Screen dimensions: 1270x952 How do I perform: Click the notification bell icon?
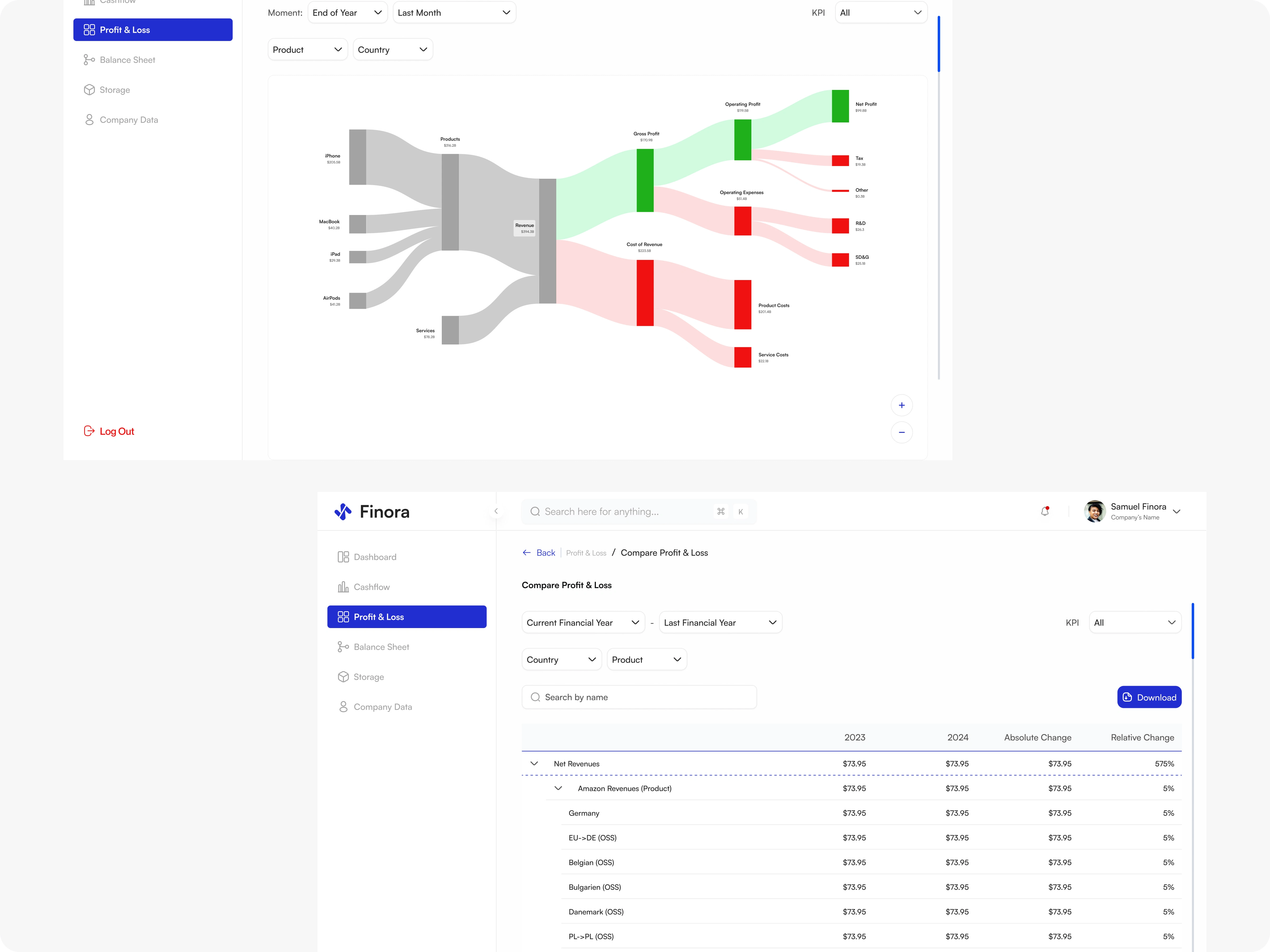tap(1045, 511)
